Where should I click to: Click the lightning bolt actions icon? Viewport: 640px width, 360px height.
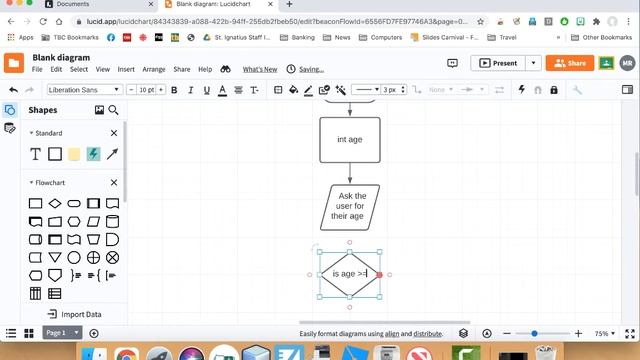(521, 89)
